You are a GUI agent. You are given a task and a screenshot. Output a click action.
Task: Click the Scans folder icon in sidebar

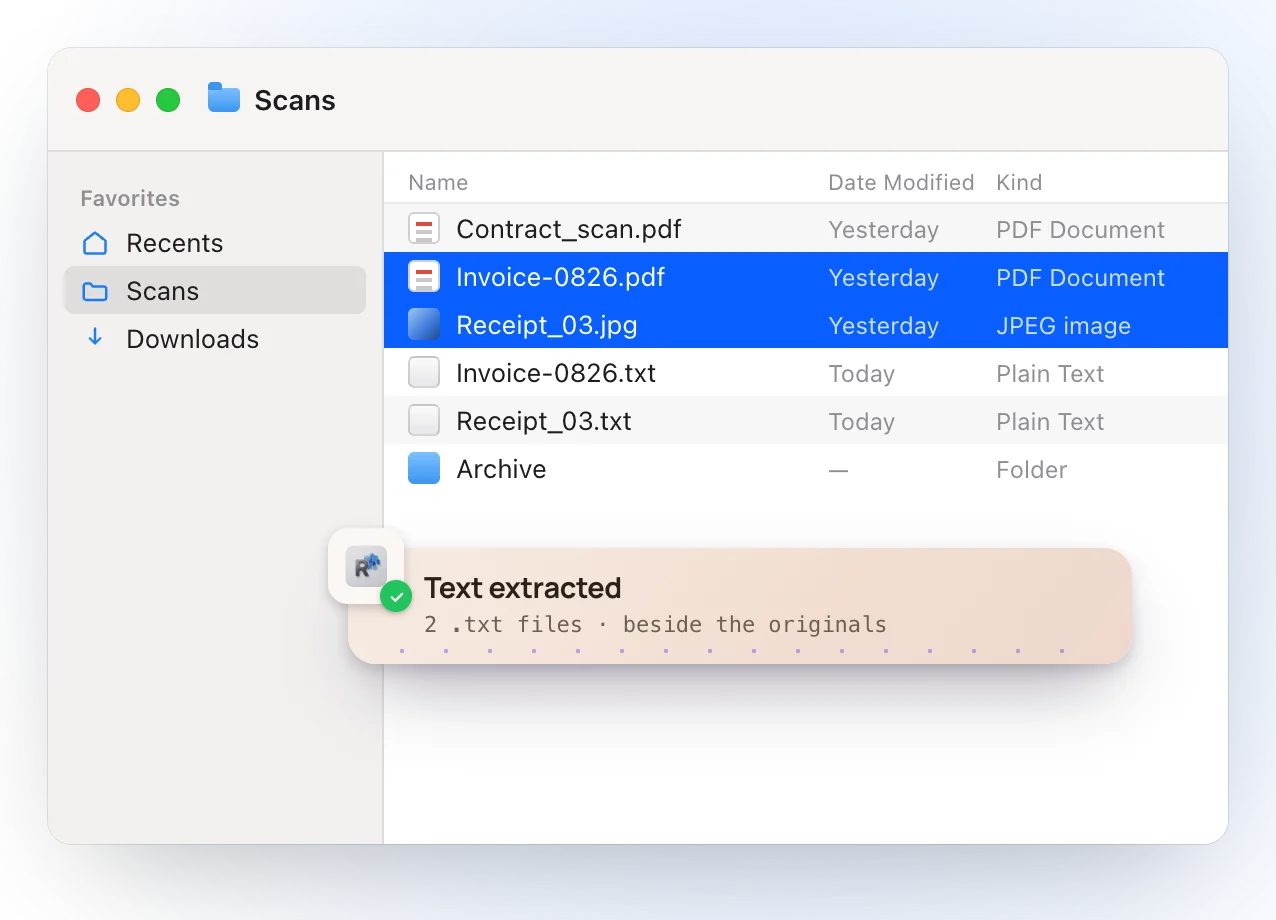pos(95,291)
